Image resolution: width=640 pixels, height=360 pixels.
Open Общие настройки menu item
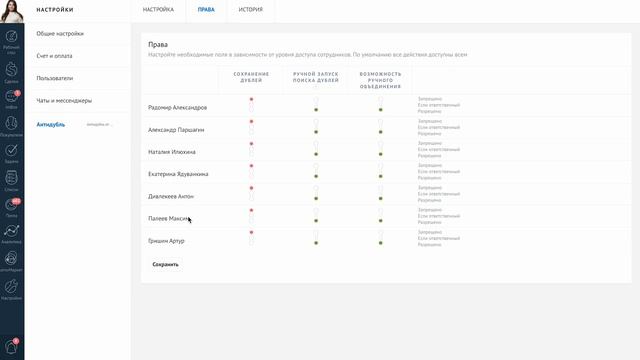(60, 33)
